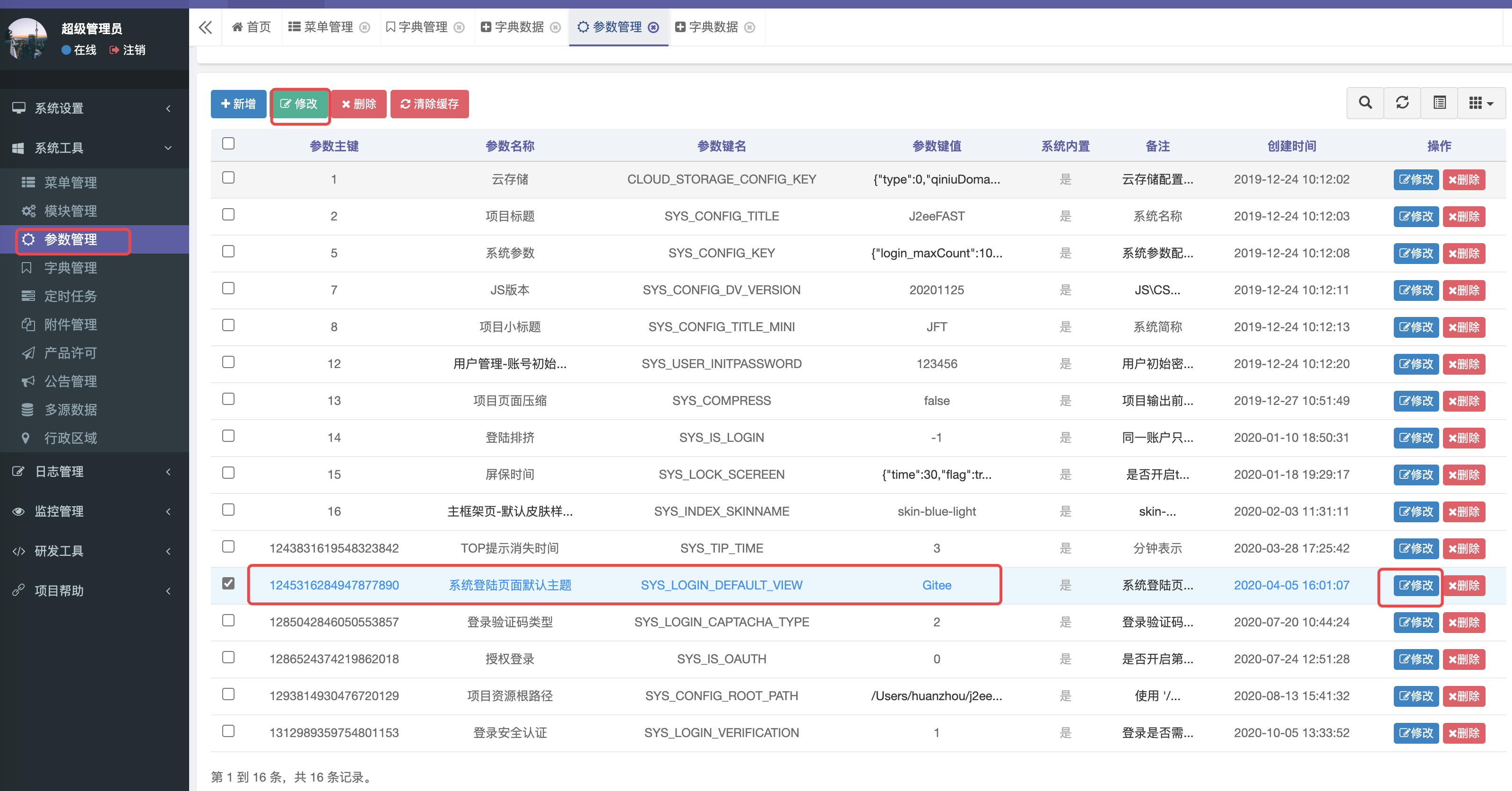
Task: Close the 字典管理 tab icon
Action: (460, 27)
